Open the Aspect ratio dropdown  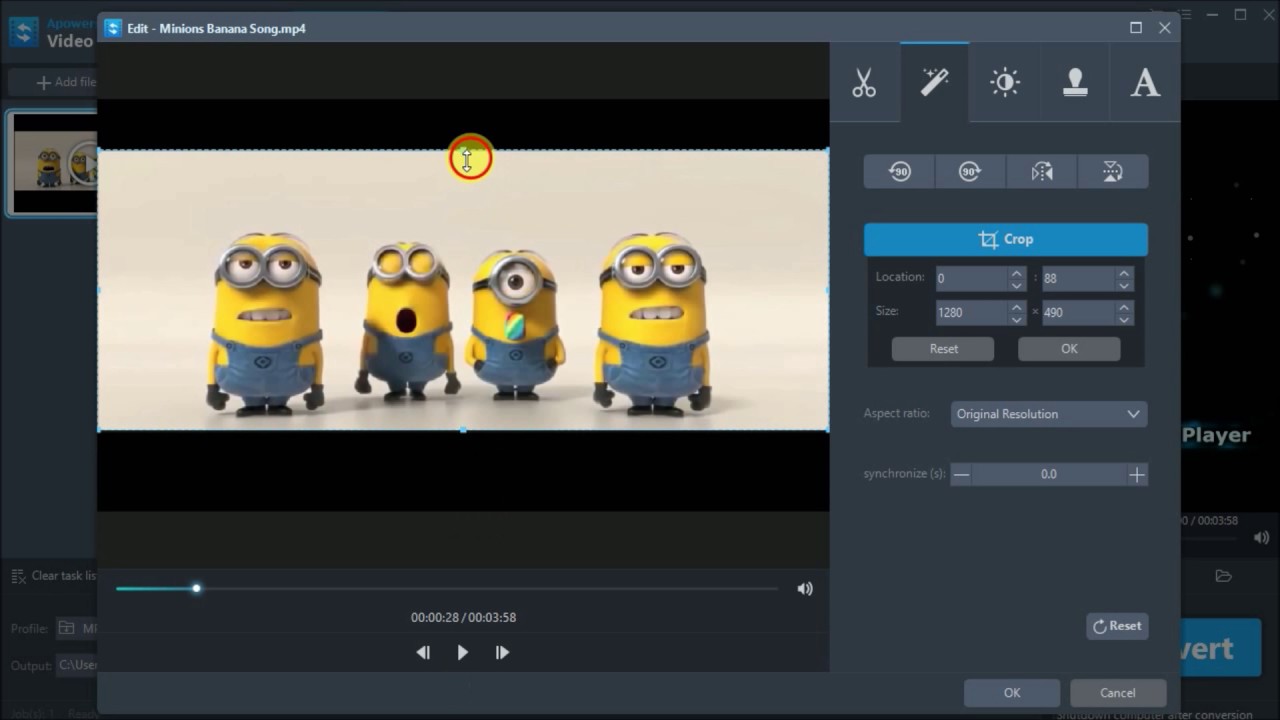(1048, 414)
